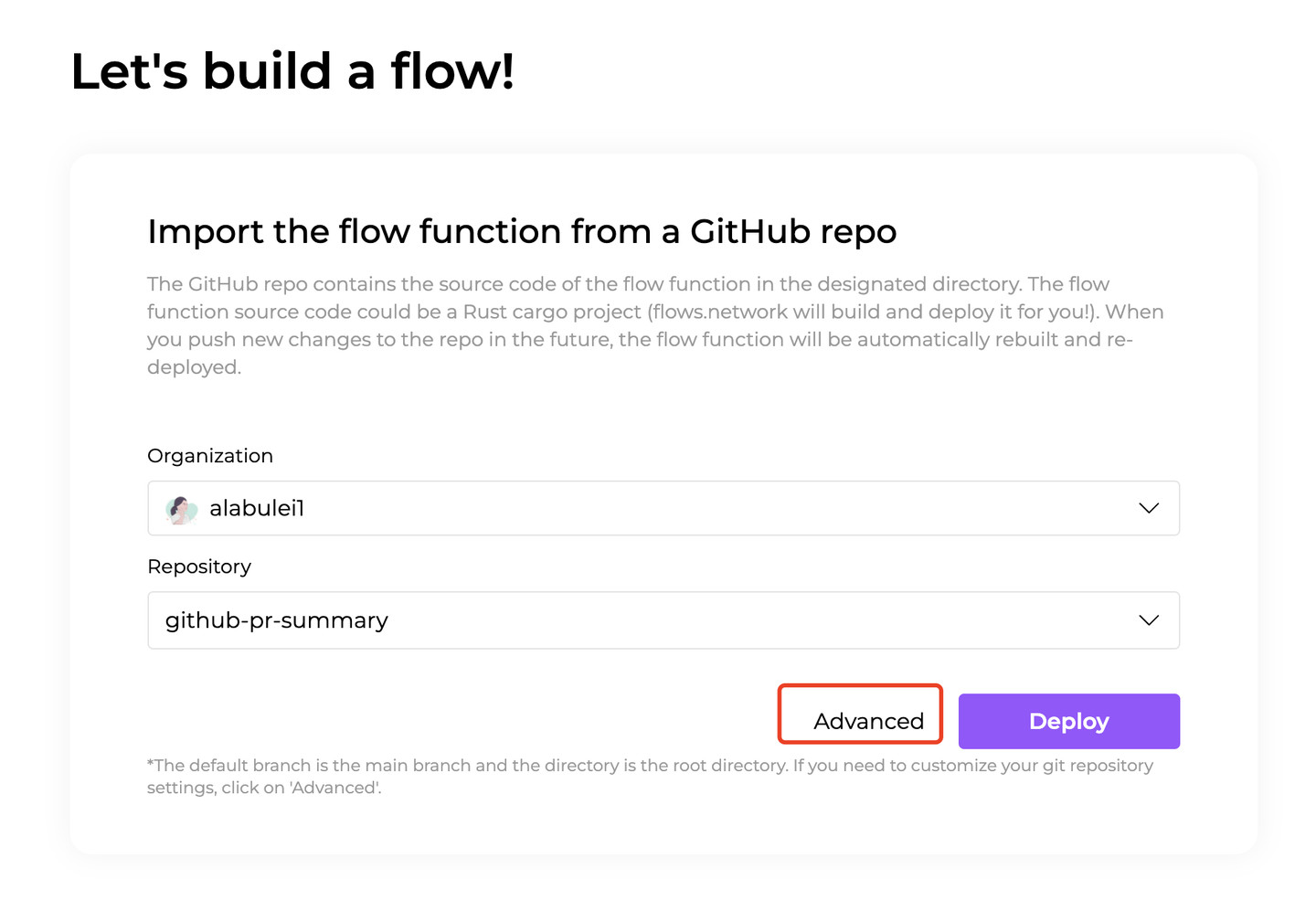Click the Organization field label
The width and height of the screenshot is (1316, 900).
(210, 456)
